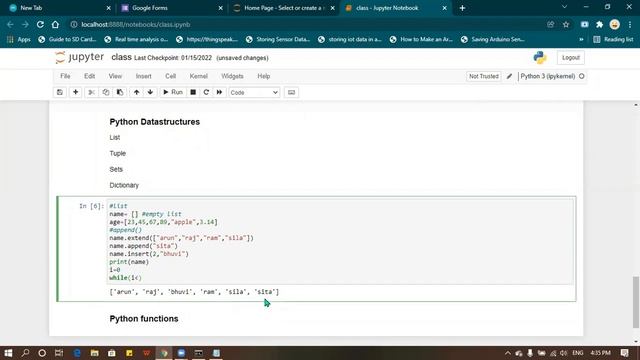Click the Python logo icon

(x=540, y=58)
